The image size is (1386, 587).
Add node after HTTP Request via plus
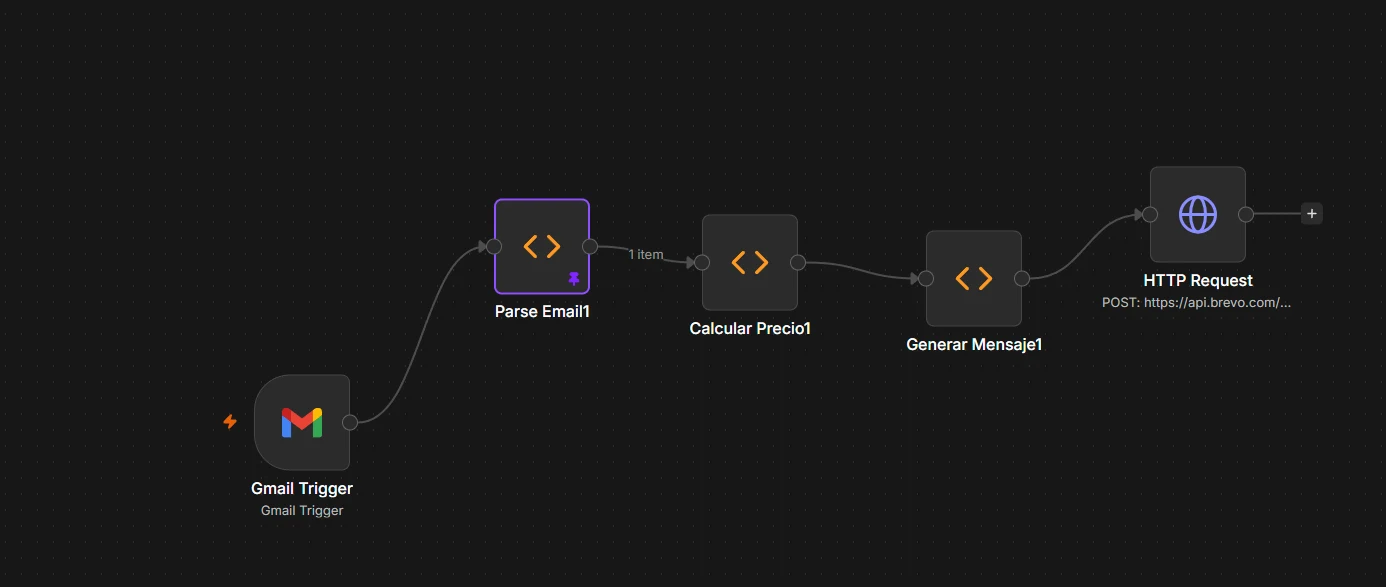click(x=1312, y=214)
